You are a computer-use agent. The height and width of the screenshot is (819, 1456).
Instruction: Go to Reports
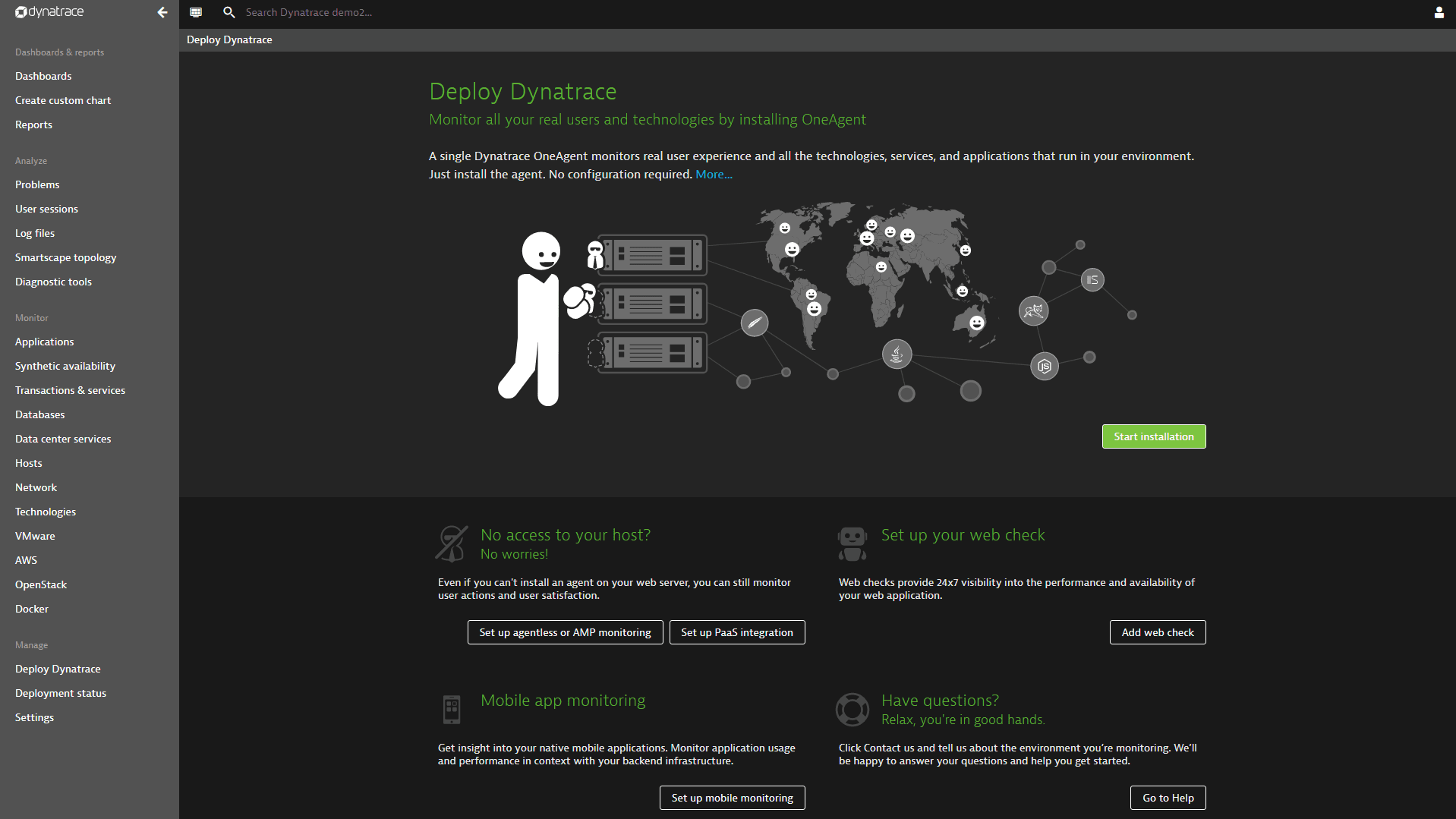click(33, 124)
